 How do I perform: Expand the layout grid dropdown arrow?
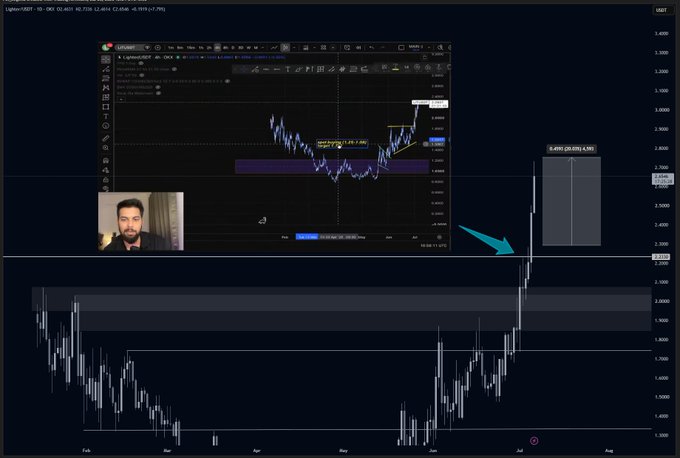pyautogui.click(x=333, y=47)
